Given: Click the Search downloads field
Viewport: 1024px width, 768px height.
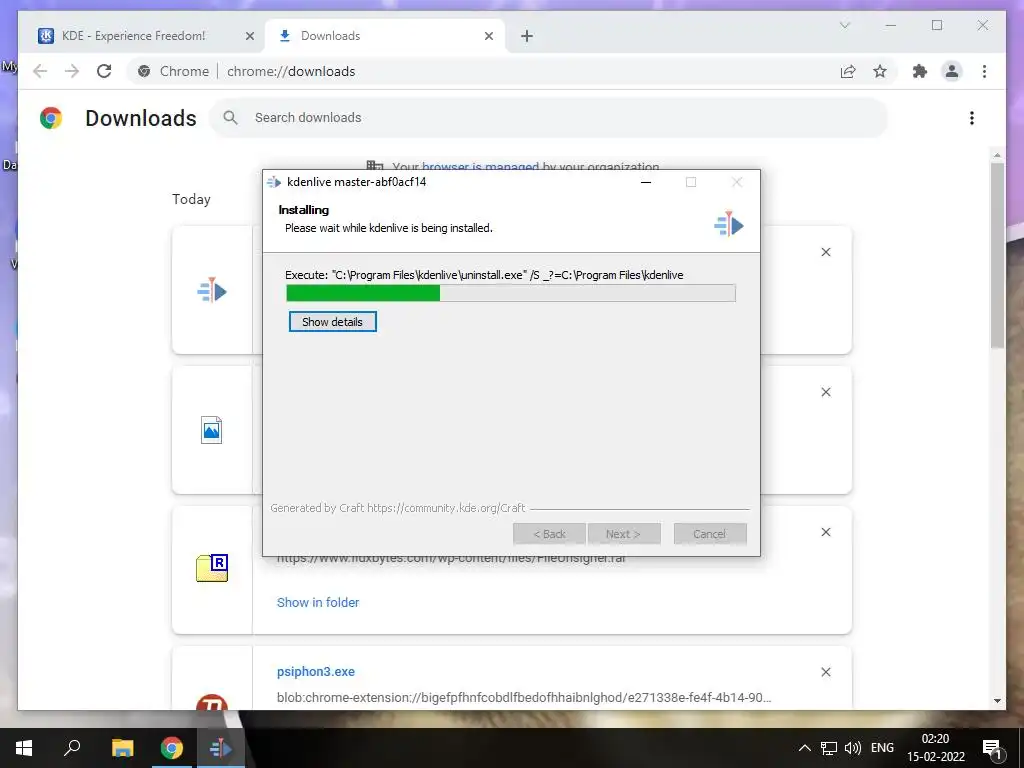Looking at the screenshot, I should click(549, 118).
